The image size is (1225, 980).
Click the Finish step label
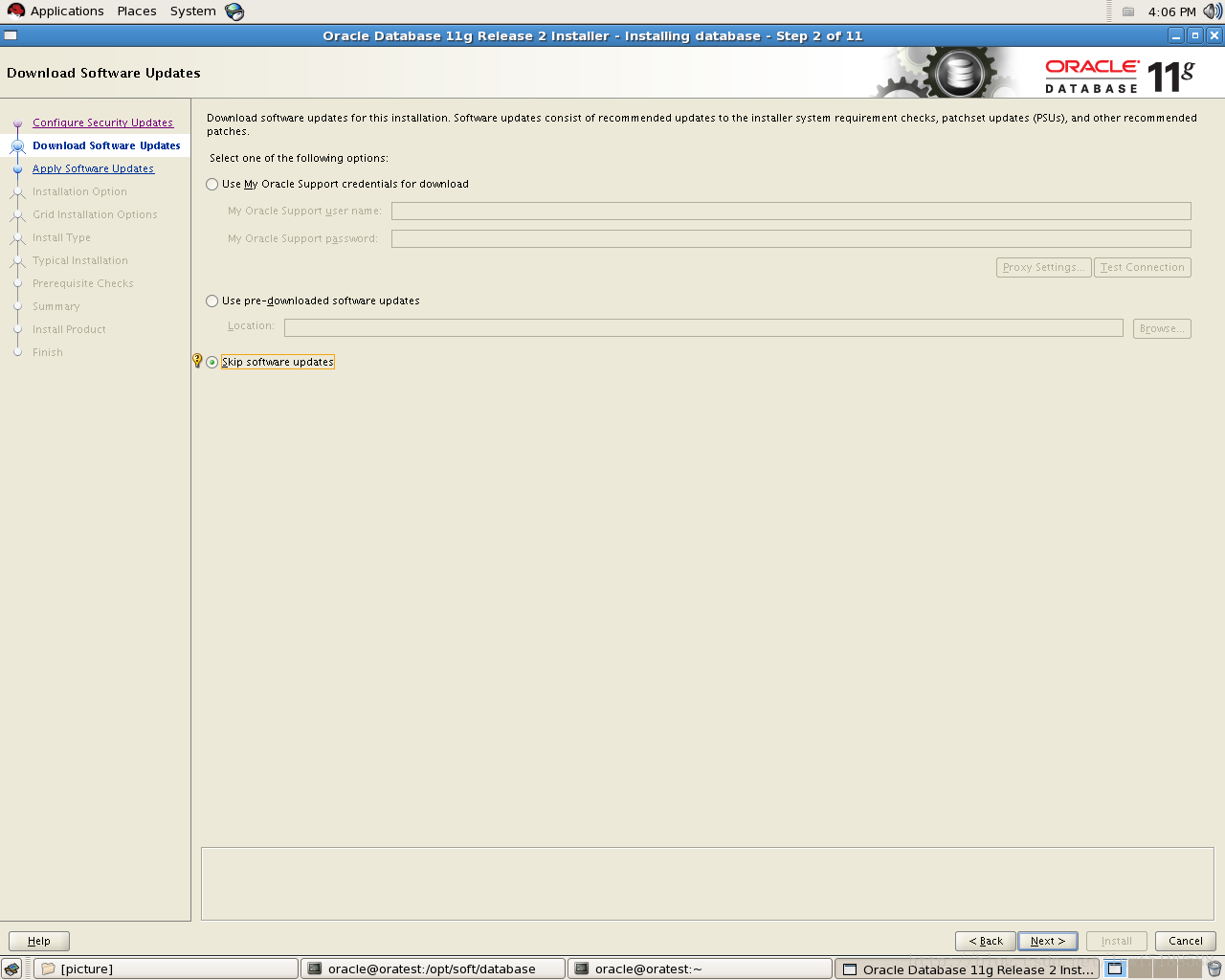[x=47, y=352]
